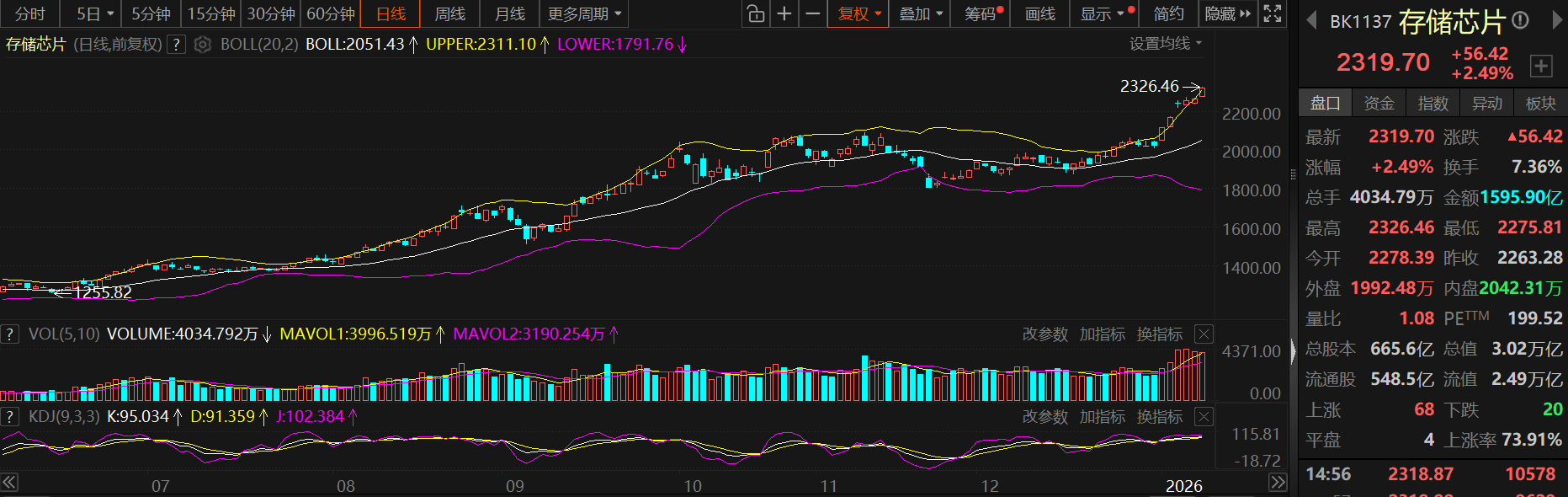Zoom in chart with plus icon
The height and width of the screenshot is (497, 1568).
pyautogui.click(x=784, y=13)
